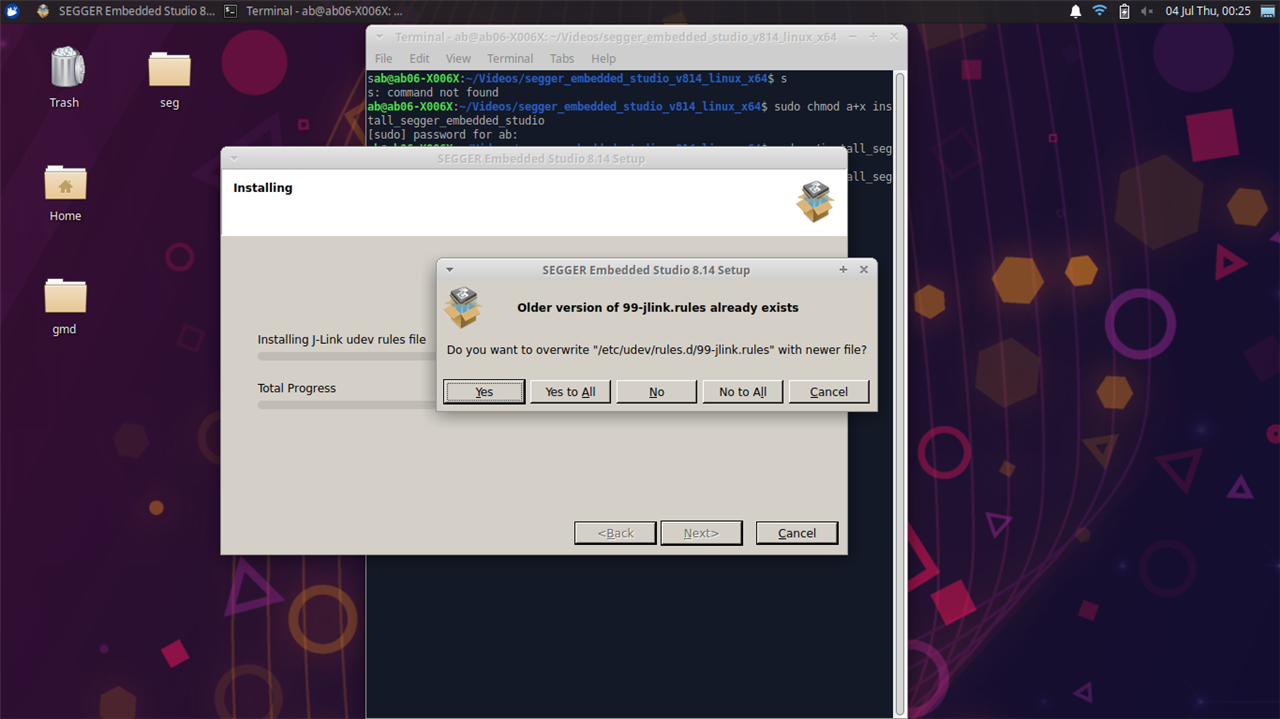Click the installer box icon in overwrite dialog

click(462, 308)
